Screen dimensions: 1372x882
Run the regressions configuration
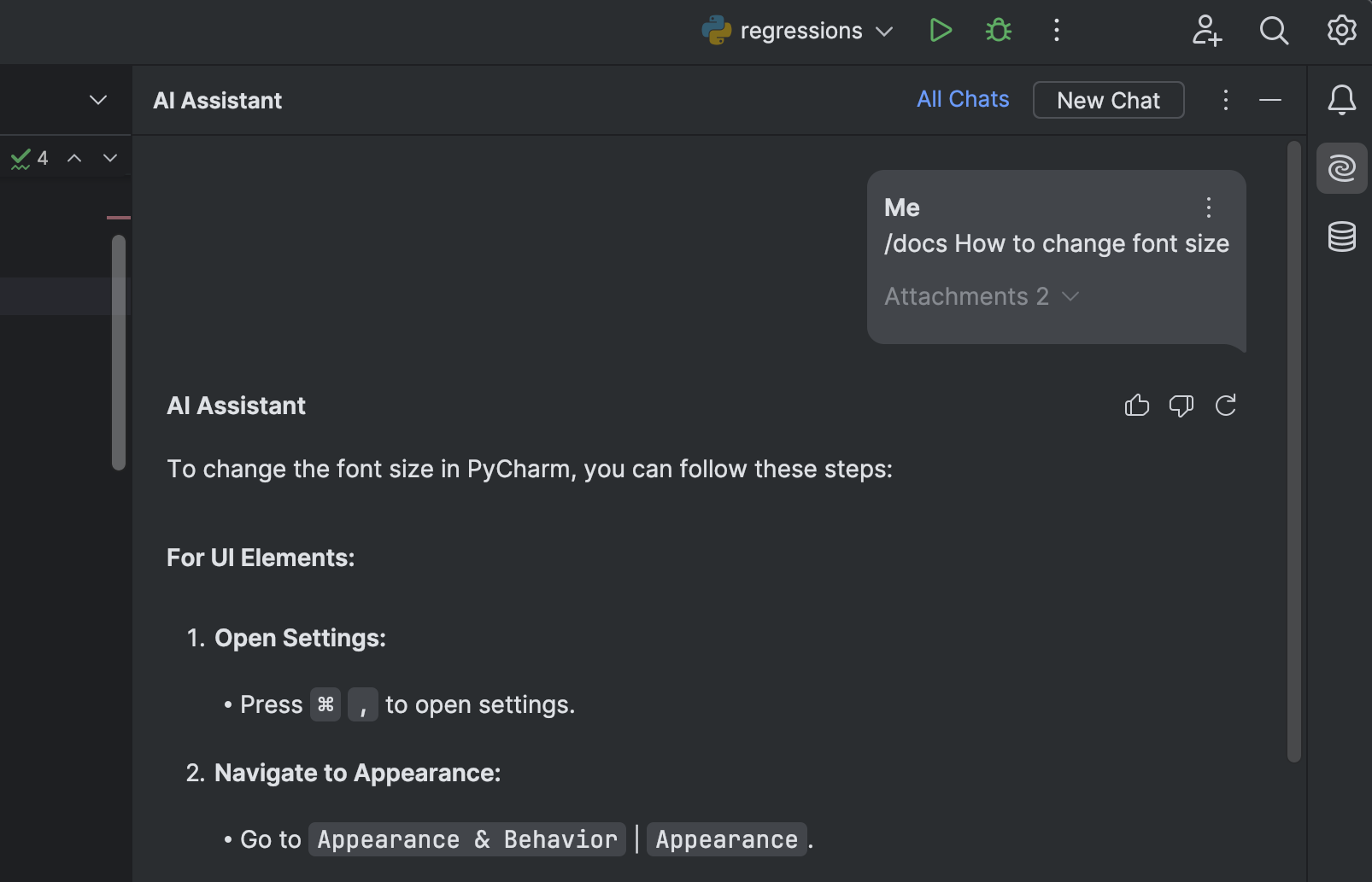[940, 31]
